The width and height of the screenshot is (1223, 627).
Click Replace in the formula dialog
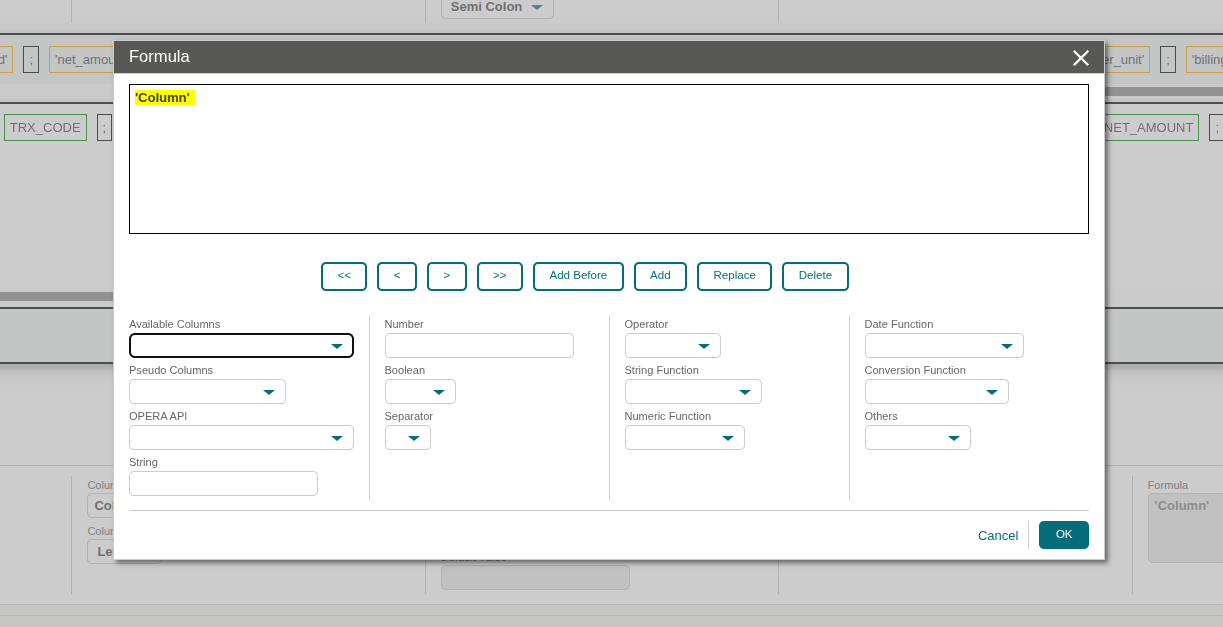pyautogui.click(x=734, y=276)
